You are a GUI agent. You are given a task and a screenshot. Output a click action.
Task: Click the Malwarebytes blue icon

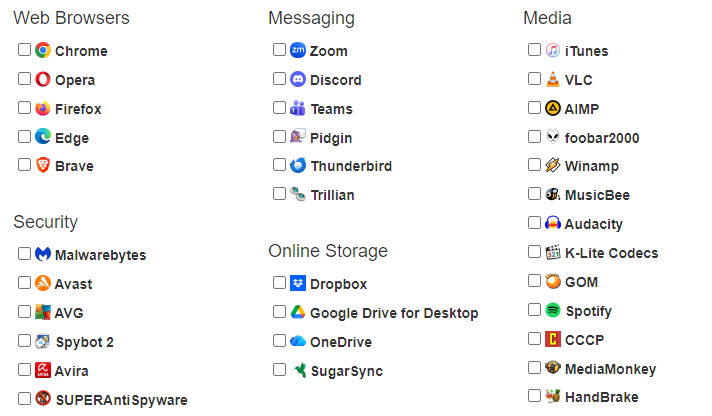[x=43, y=254]
